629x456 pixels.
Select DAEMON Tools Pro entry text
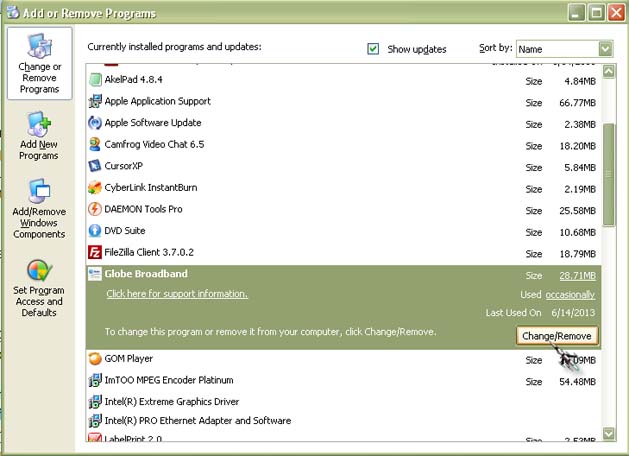[144, 209]
